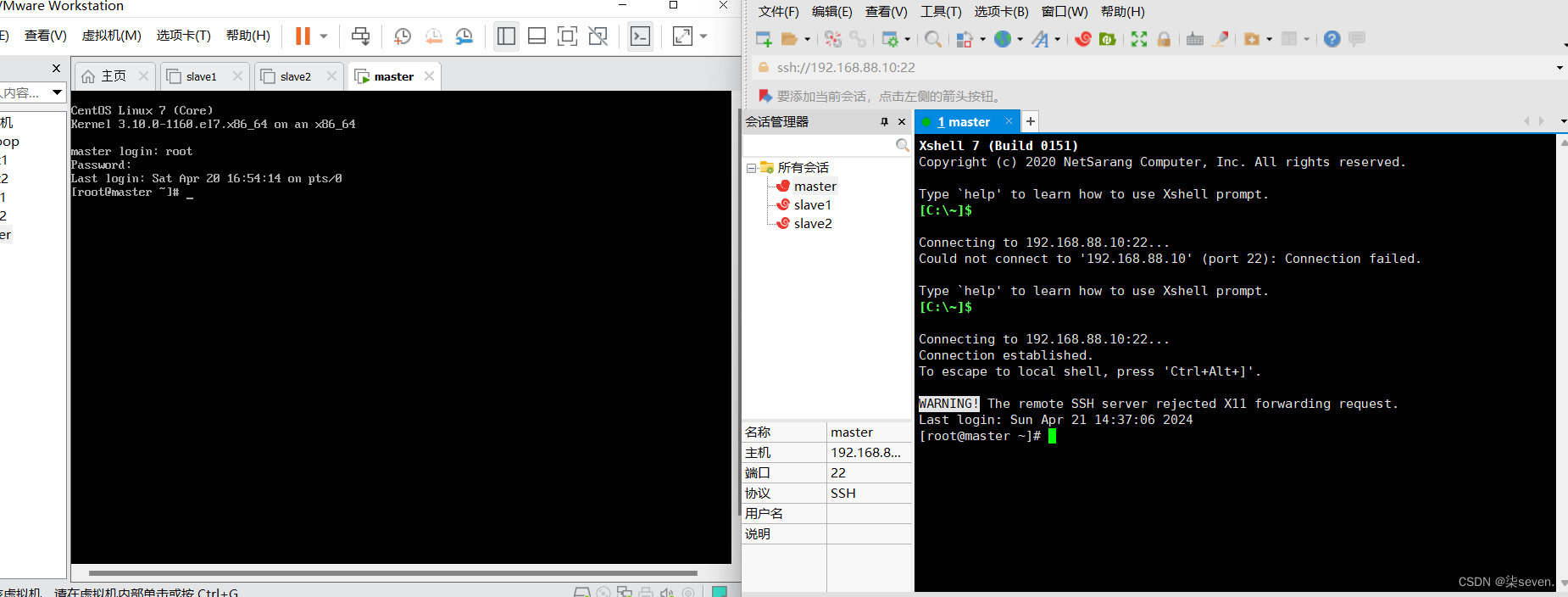Launch Xftp green icon in Xshell toolbar
The image size is (1568, 597).
pos(1107,39)
